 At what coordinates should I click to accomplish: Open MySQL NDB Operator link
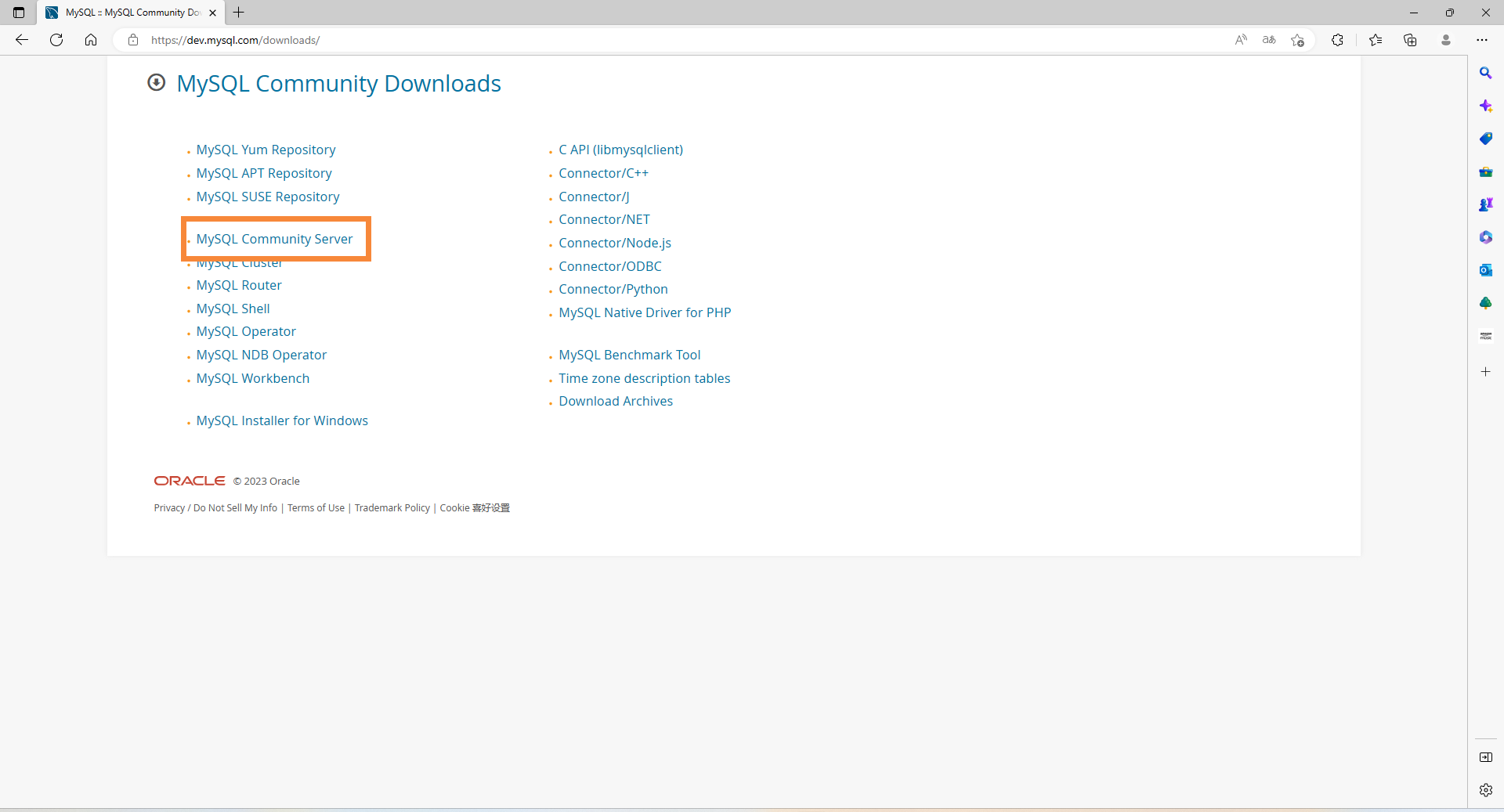tap(262, 355)
